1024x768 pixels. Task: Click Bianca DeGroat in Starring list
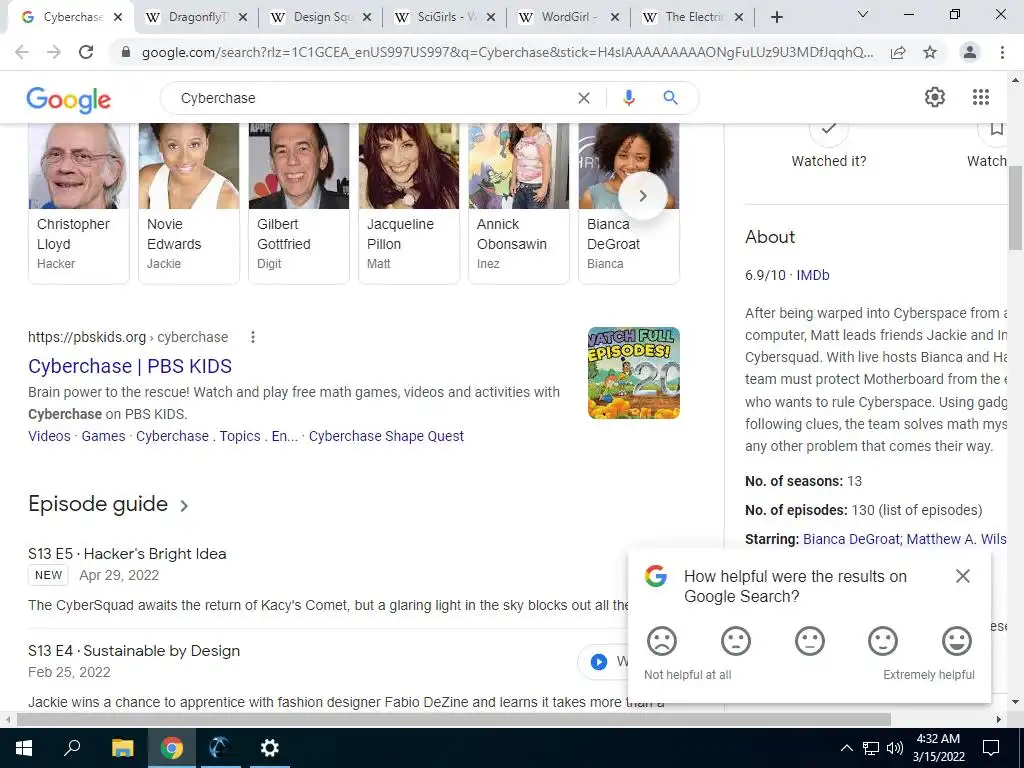pyautogui.click(x=851, y=539)
